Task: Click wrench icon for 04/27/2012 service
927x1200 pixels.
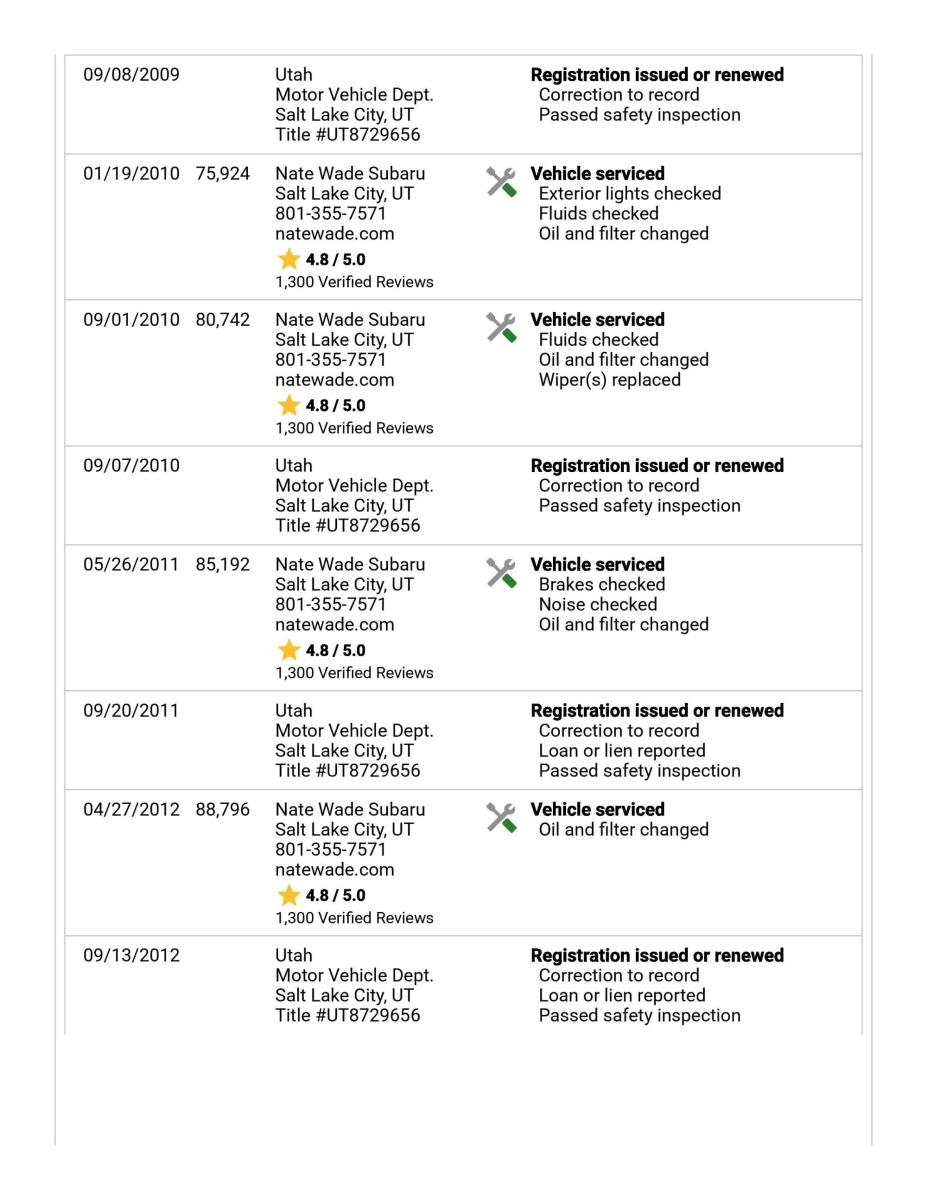Action: coord(502,817)
